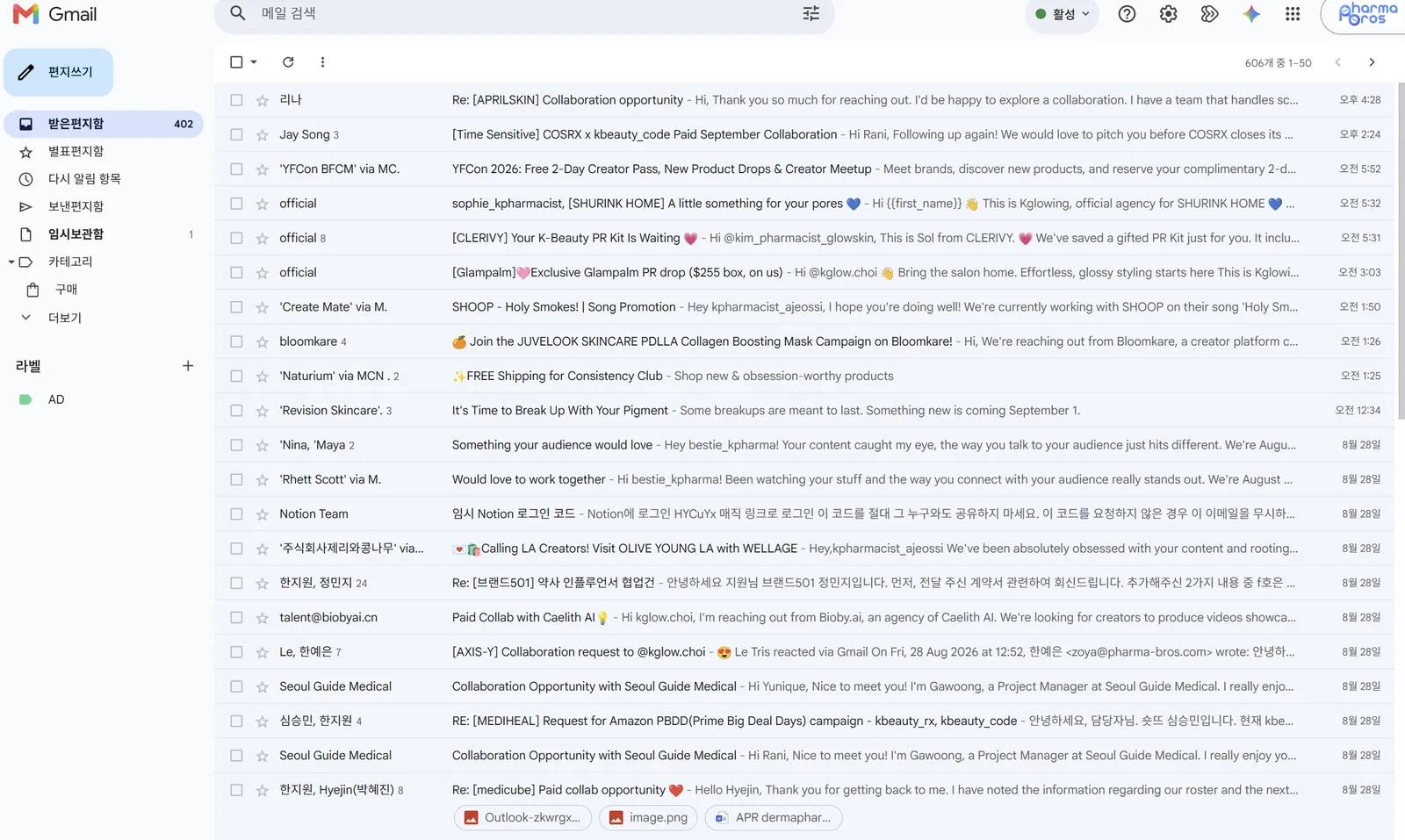Click the 606개 중 1–50 page count

click(1278, 63)
